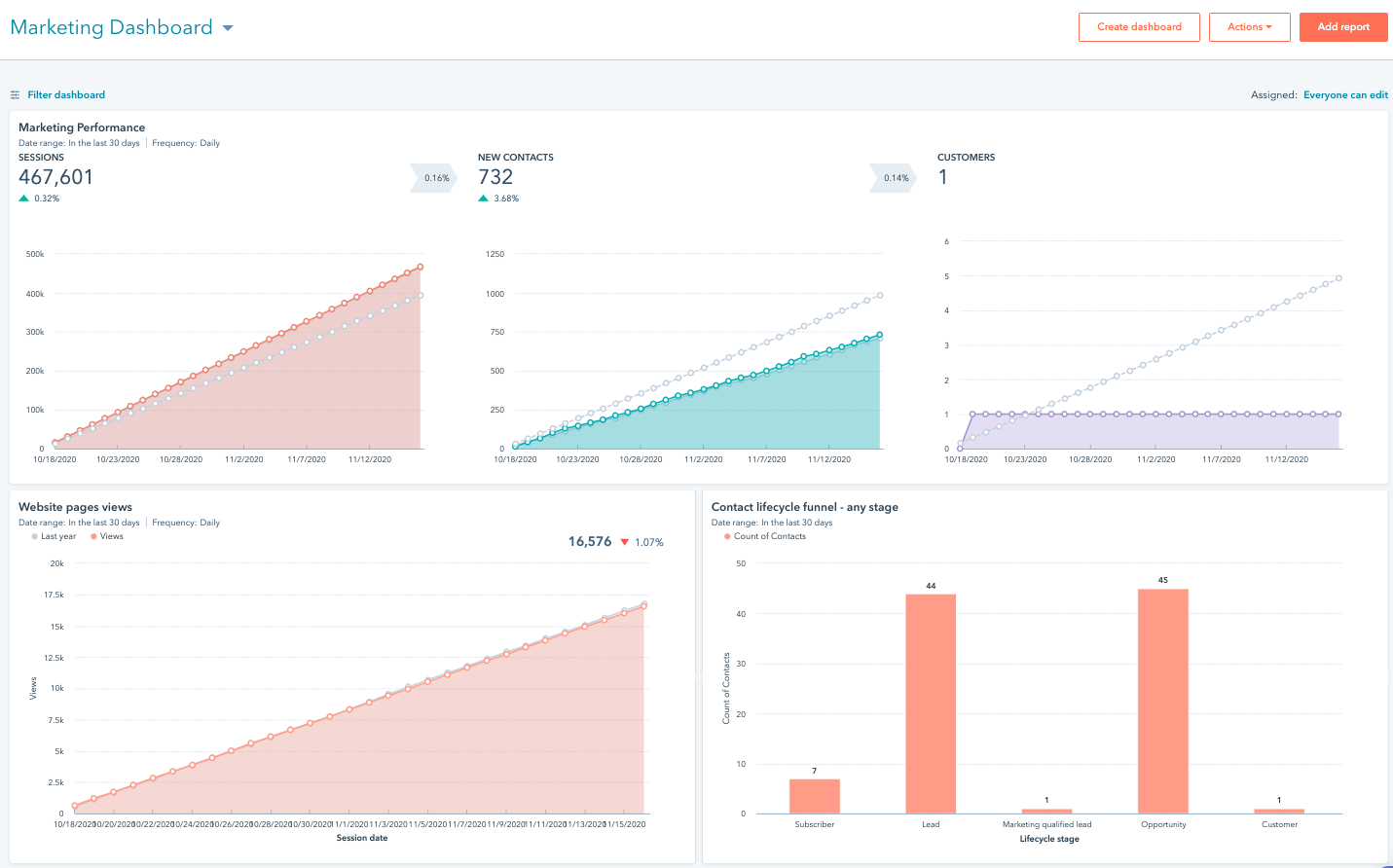
Task: Click the Create dashboard button
Action: pos(1139,27)
